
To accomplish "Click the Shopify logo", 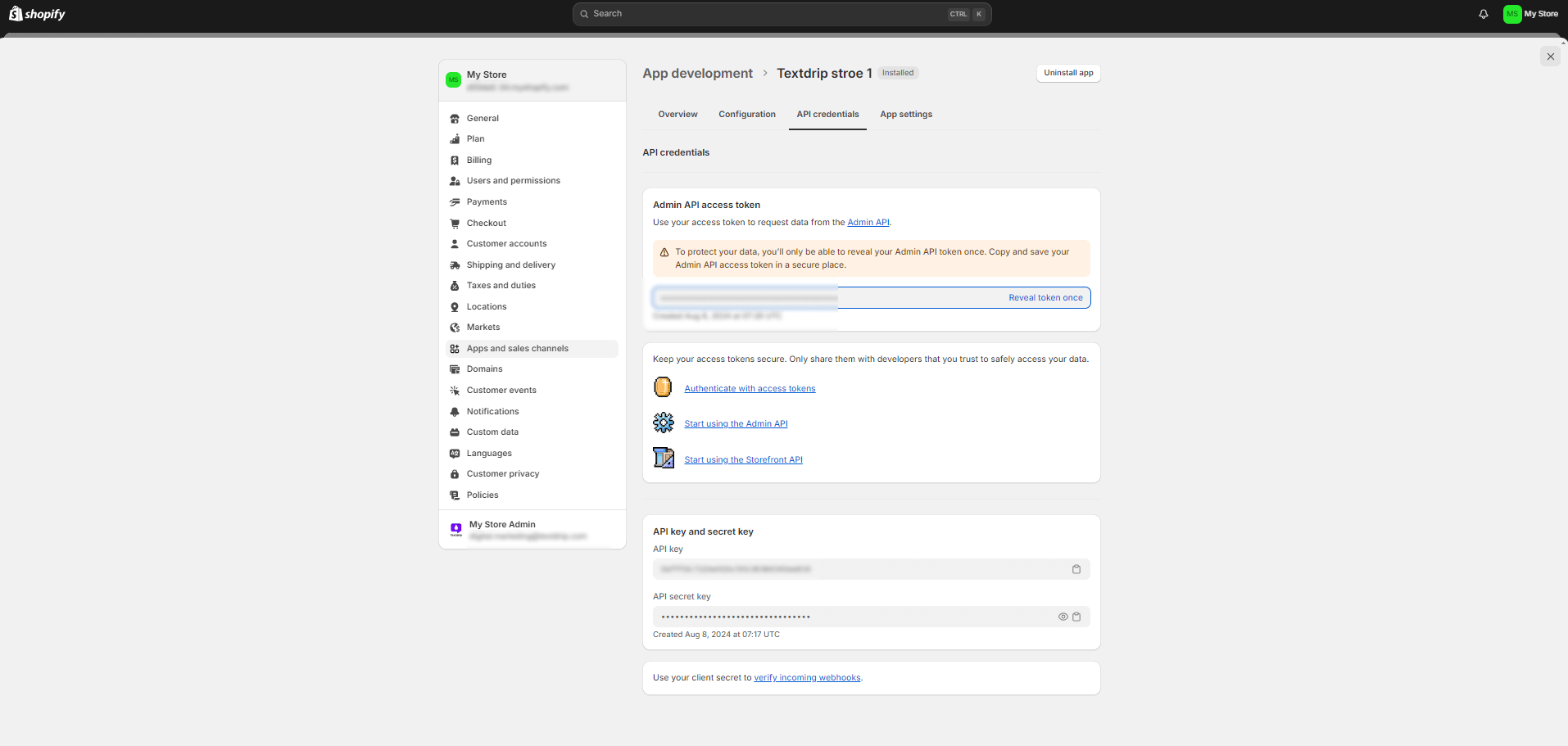I will tap(35, 13).
